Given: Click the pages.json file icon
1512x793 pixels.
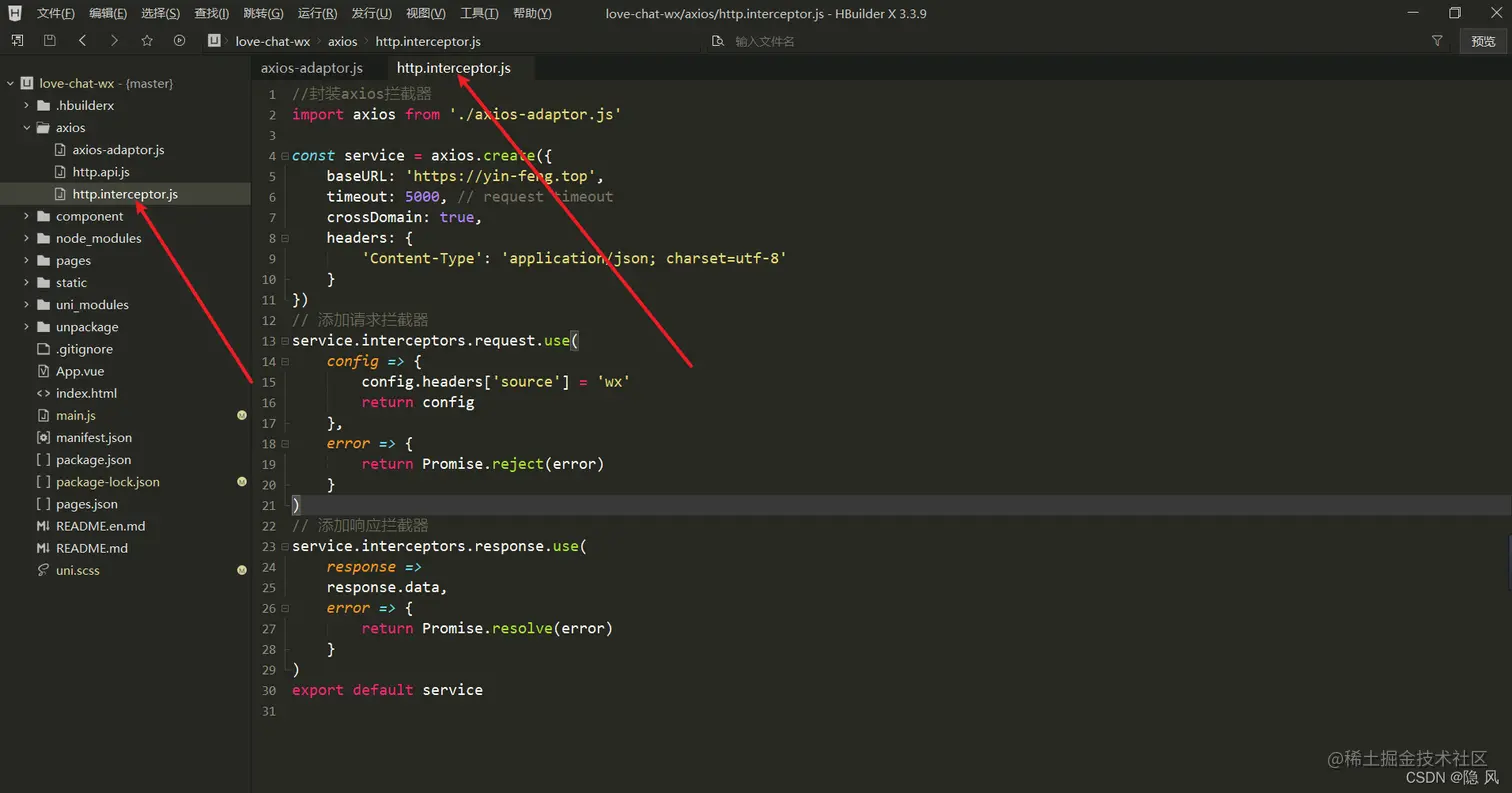Looking at the screenshot, I should pos(43,504).
